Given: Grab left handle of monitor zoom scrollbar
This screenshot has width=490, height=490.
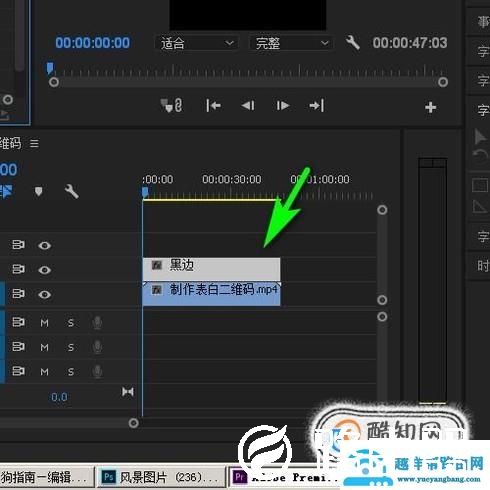Looking at the screenshot, I should coord(54,82).
